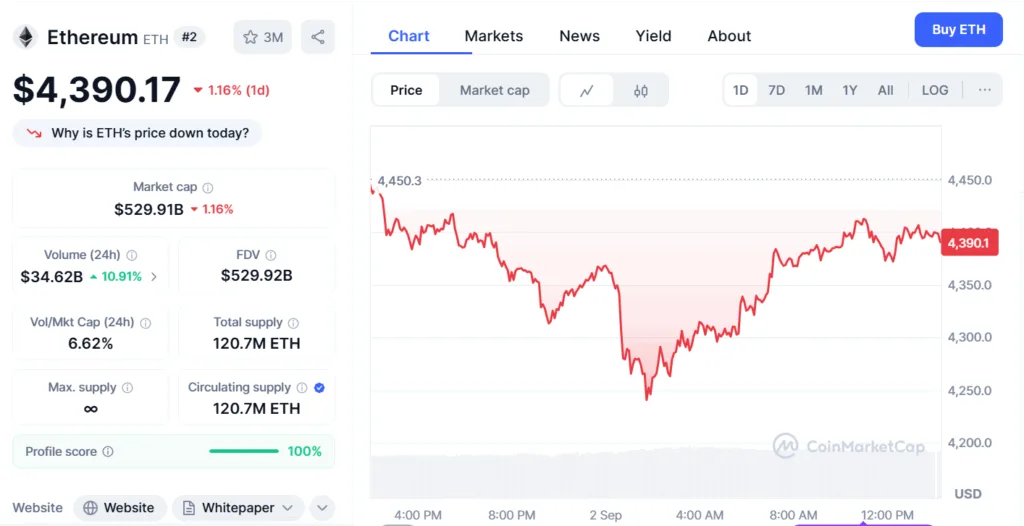Click 'Why is ETH's price down today?'
The height and width of the screenshot is (526, 1024).
[x=138, y=133]
